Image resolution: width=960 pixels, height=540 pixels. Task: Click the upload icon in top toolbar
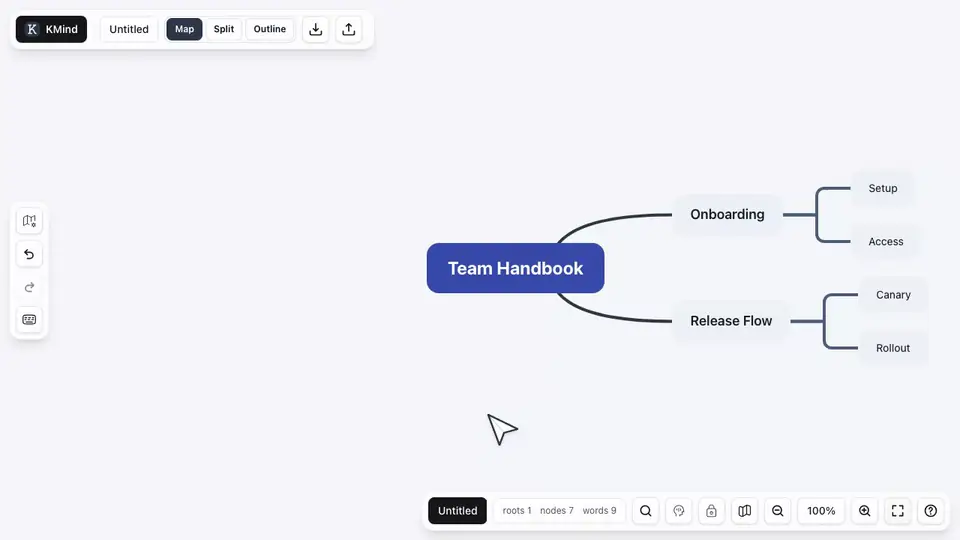(348, 29)
